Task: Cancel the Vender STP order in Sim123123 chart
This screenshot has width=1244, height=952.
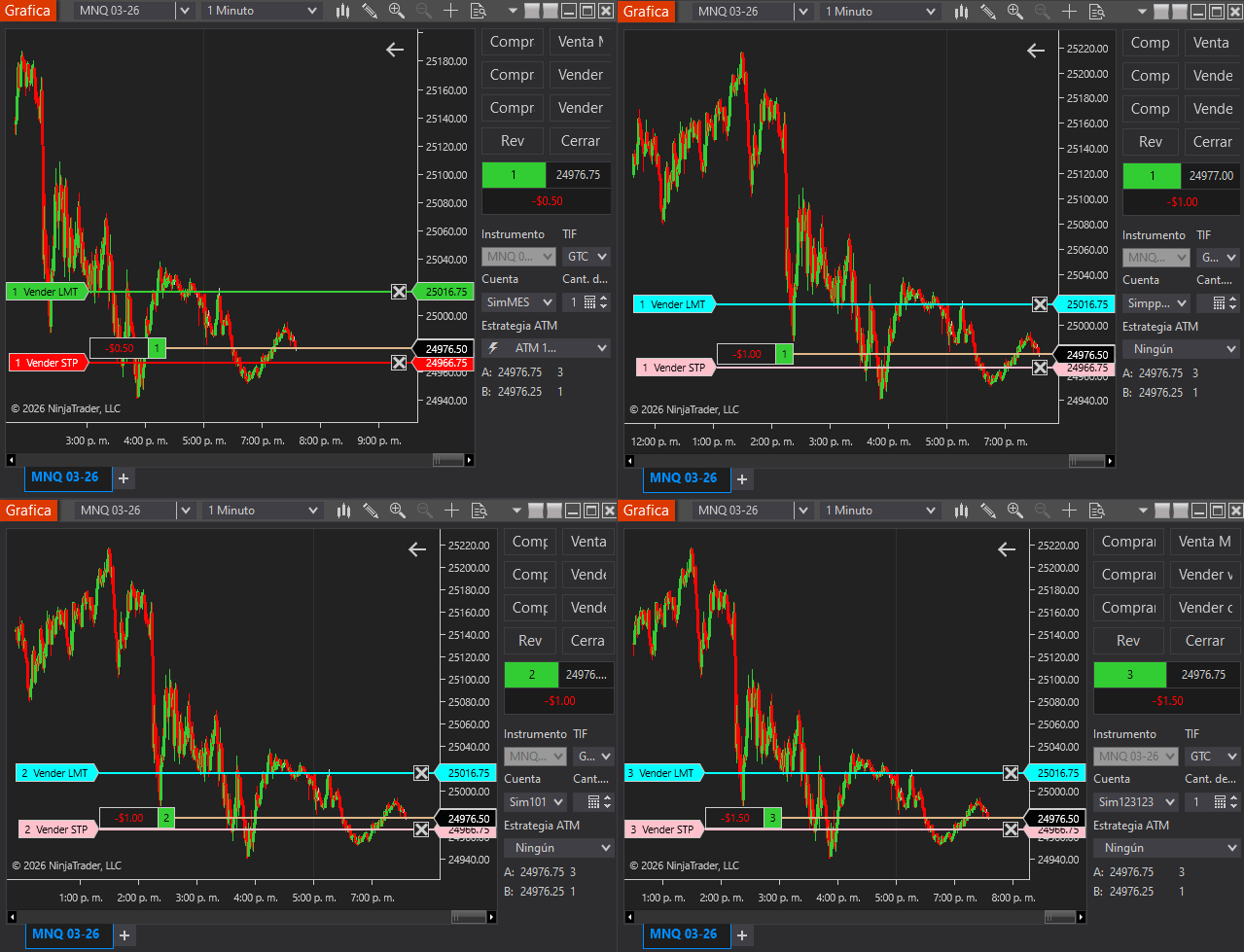Action: tap(1011, 829)
